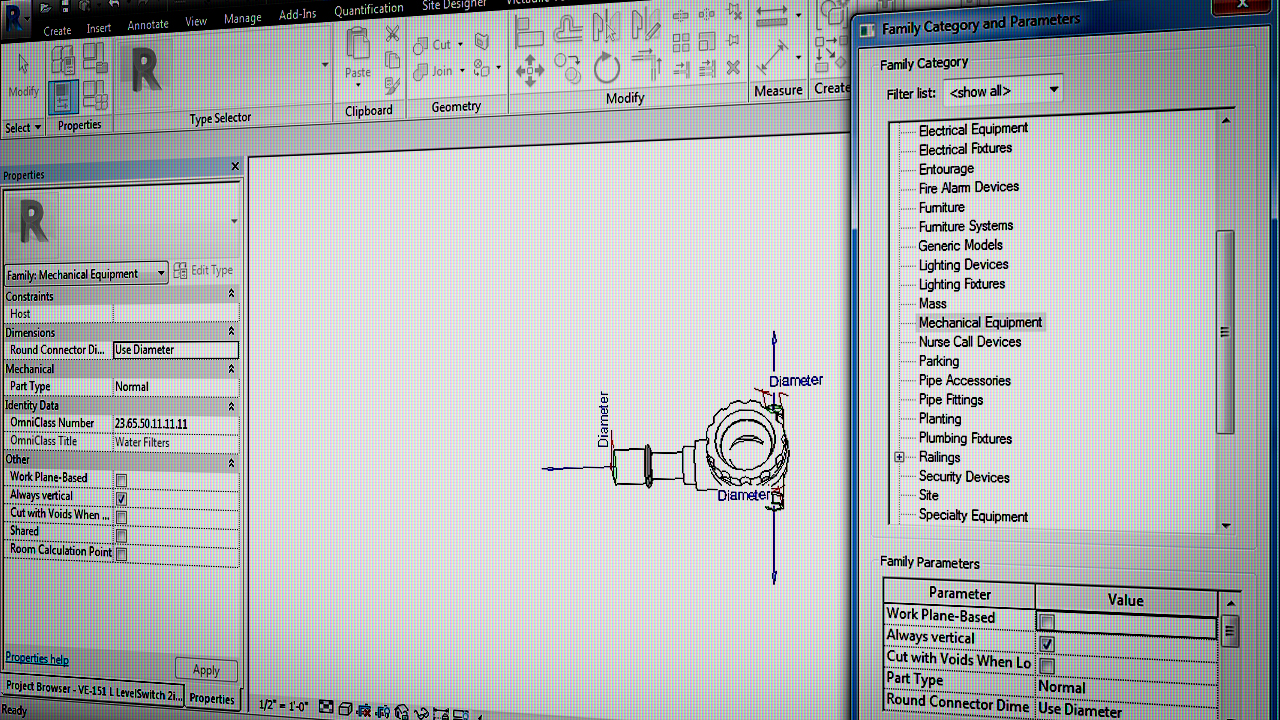Click the Cut geometry tool

pyautogui.click(x=438, y=44)
